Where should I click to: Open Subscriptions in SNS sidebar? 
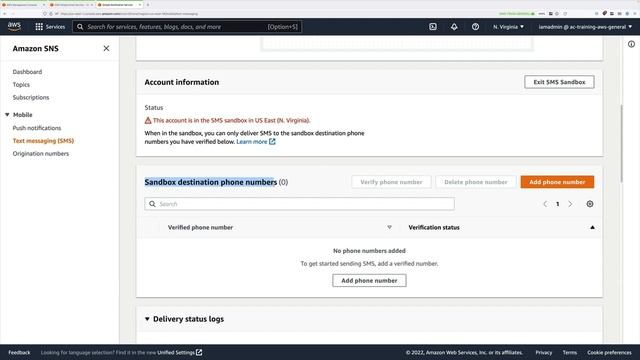(x=31, y=98)
